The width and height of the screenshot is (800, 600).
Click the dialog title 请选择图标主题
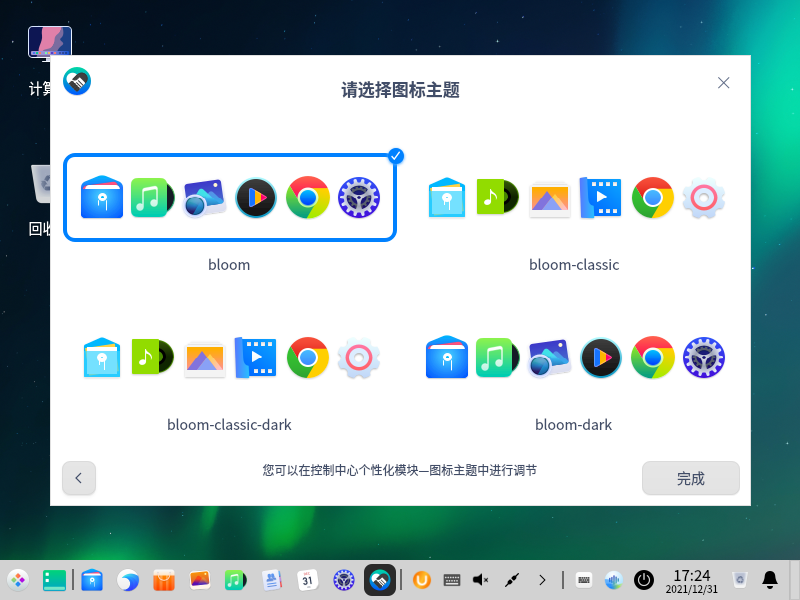point(401,90)
